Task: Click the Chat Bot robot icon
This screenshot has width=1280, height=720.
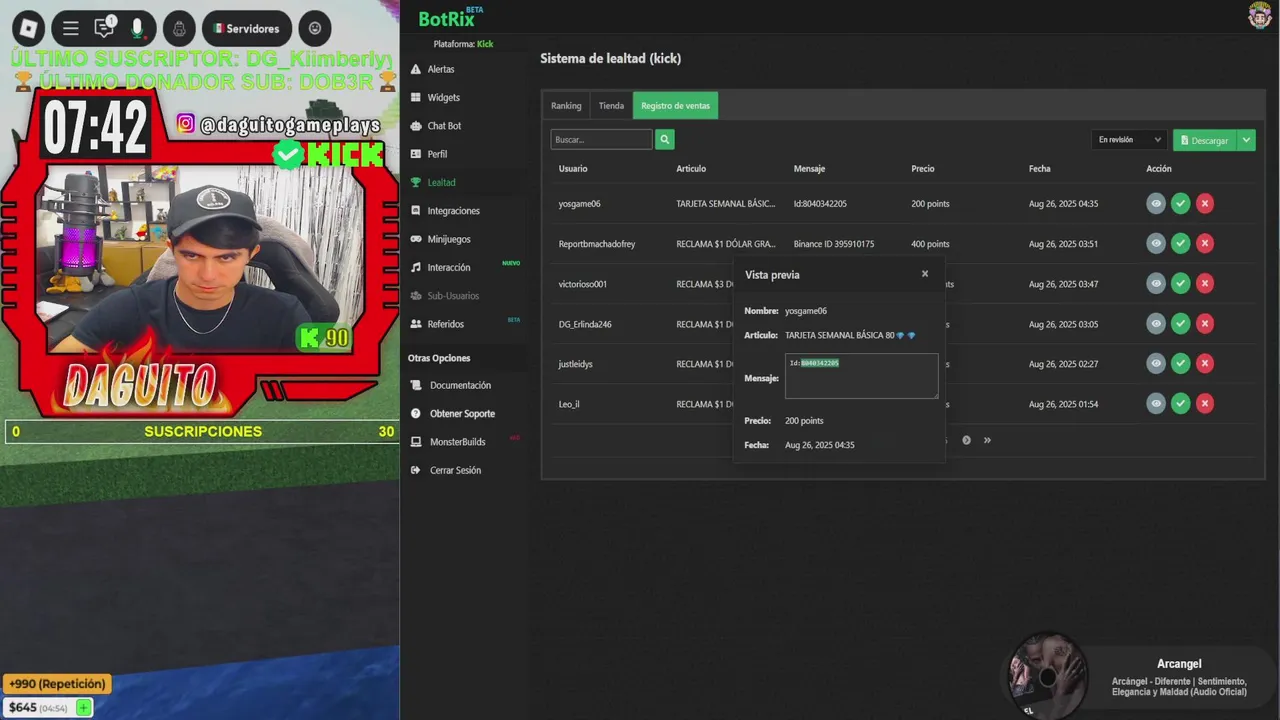Action: (416, 126)
